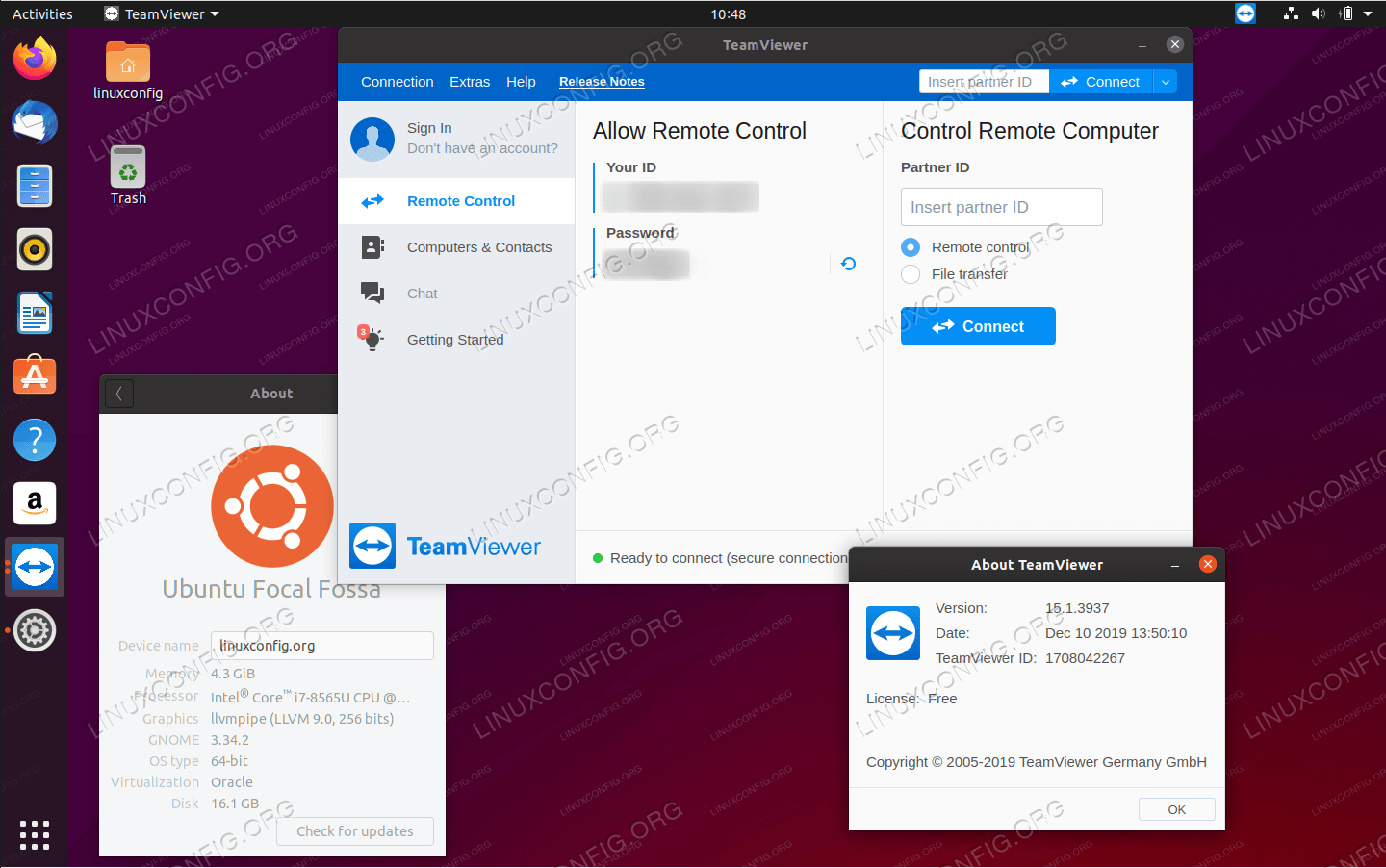
Task: Open the Help menu
Action: [x=521, y=82]
